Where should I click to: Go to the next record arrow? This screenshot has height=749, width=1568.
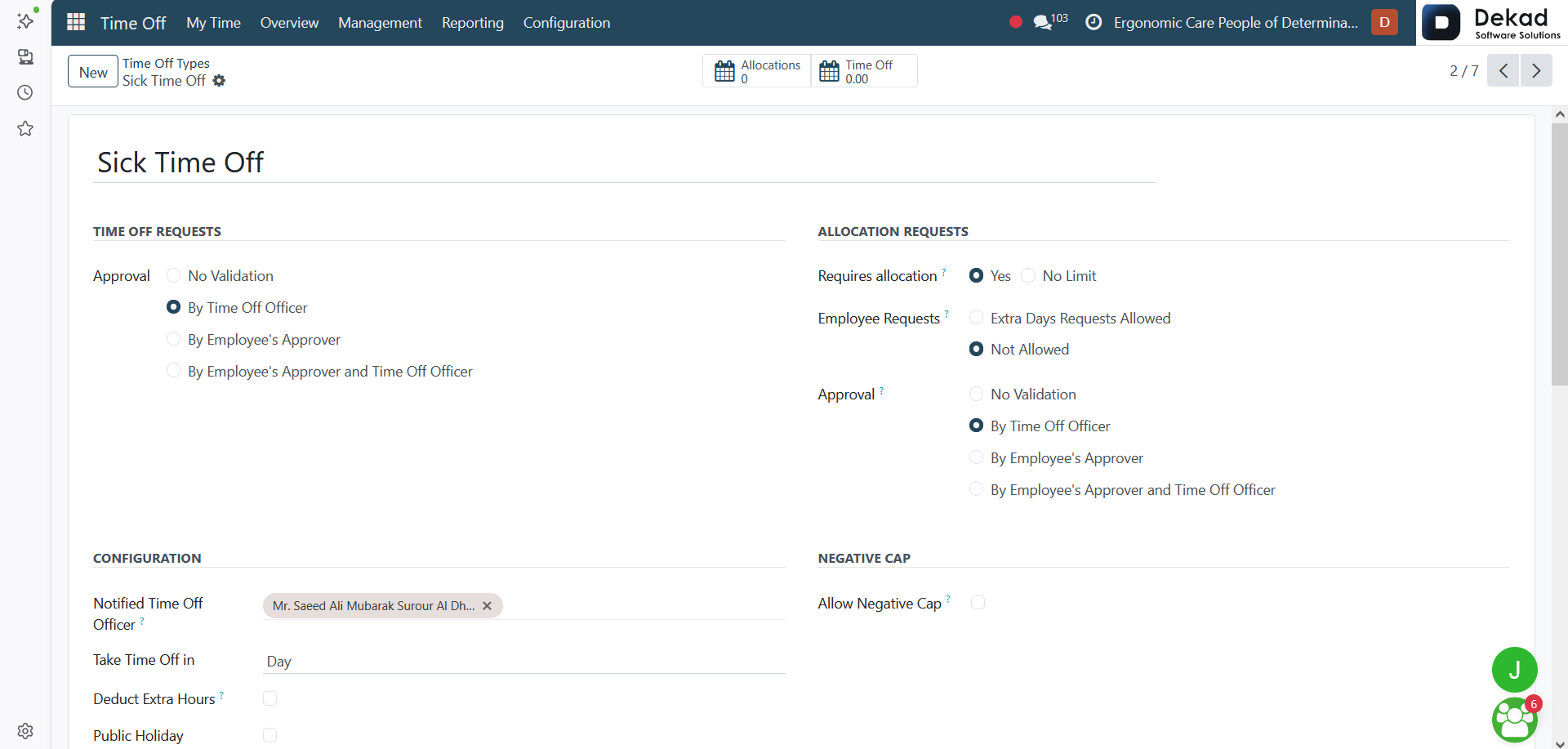[1536, 70]
